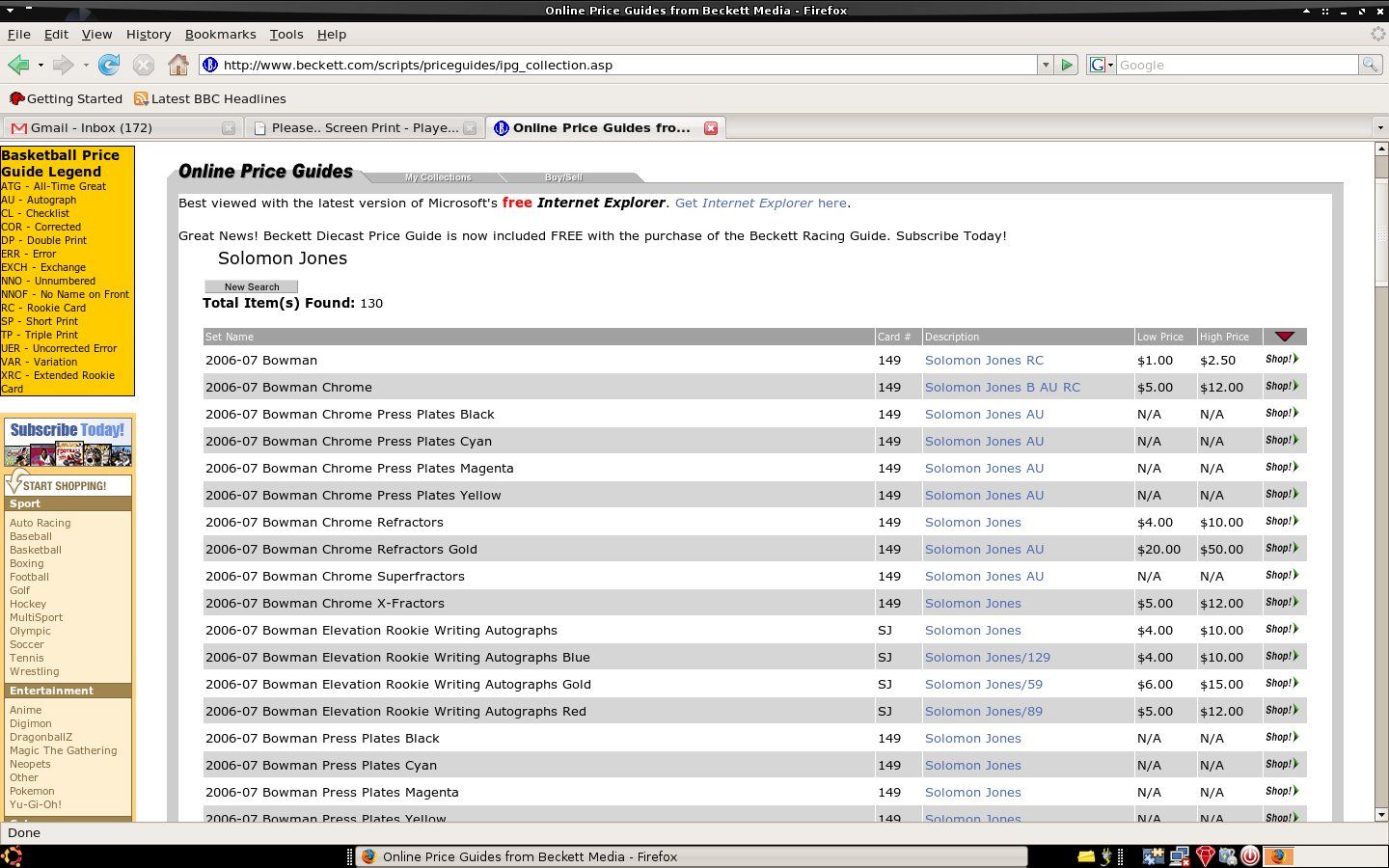Viewport: 1389px width, 868px height.
Task: Reload the current page
Action: [x=109, y=65]
